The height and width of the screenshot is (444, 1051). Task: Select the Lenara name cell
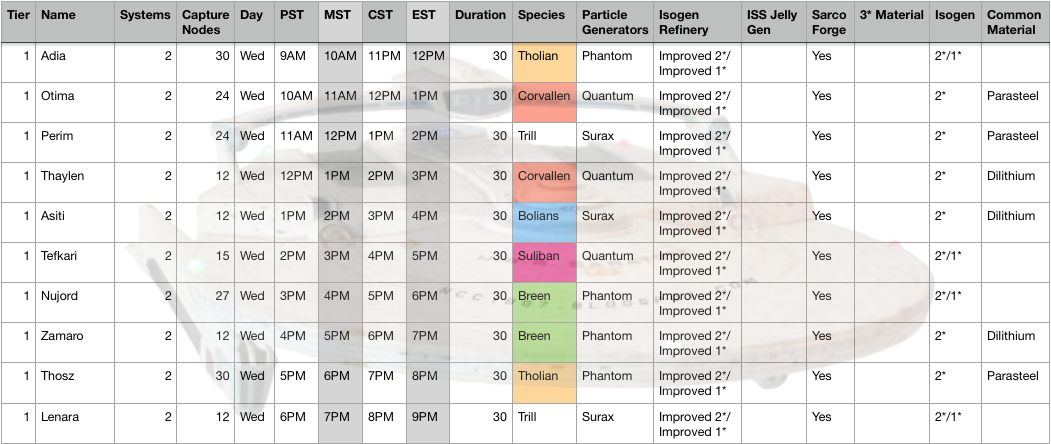coord(59,416)
